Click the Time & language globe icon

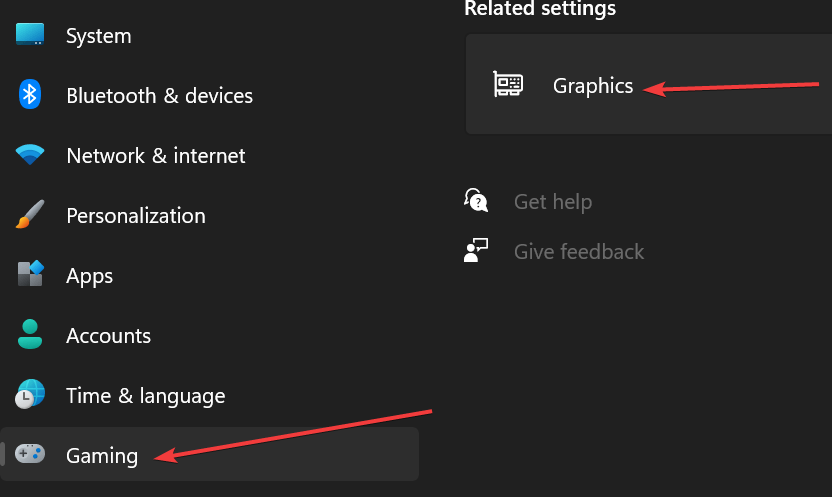pyautogui.click(x=30, y=394)
